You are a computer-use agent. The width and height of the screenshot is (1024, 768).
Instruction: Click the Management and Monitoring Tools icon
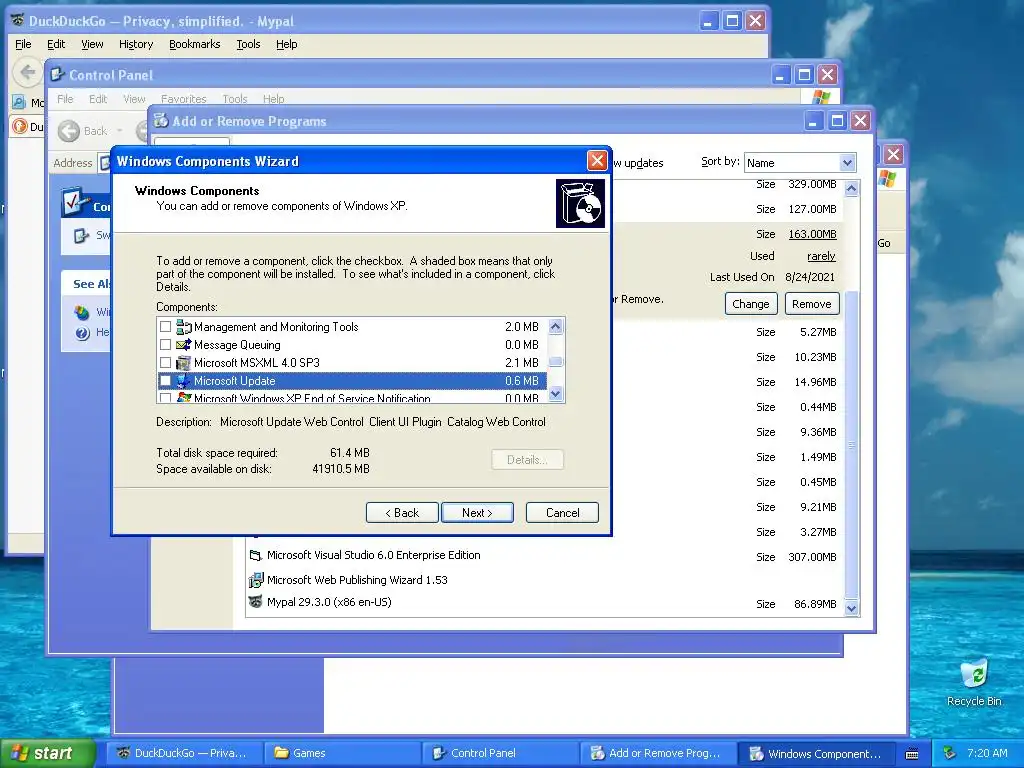pyautogui.click(x=184, y=327)
